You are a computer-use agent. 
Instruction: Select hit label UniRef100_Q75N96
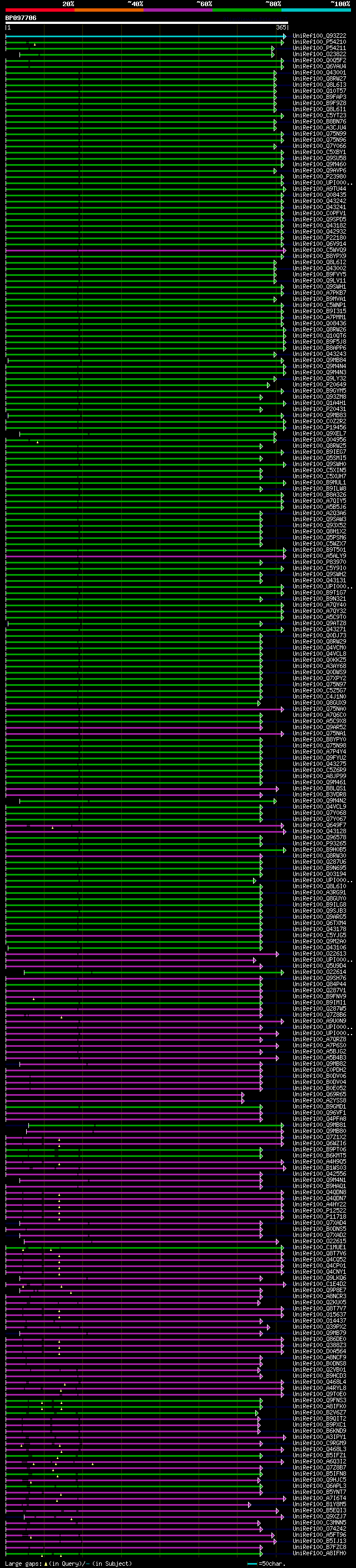tap(319, 140)
